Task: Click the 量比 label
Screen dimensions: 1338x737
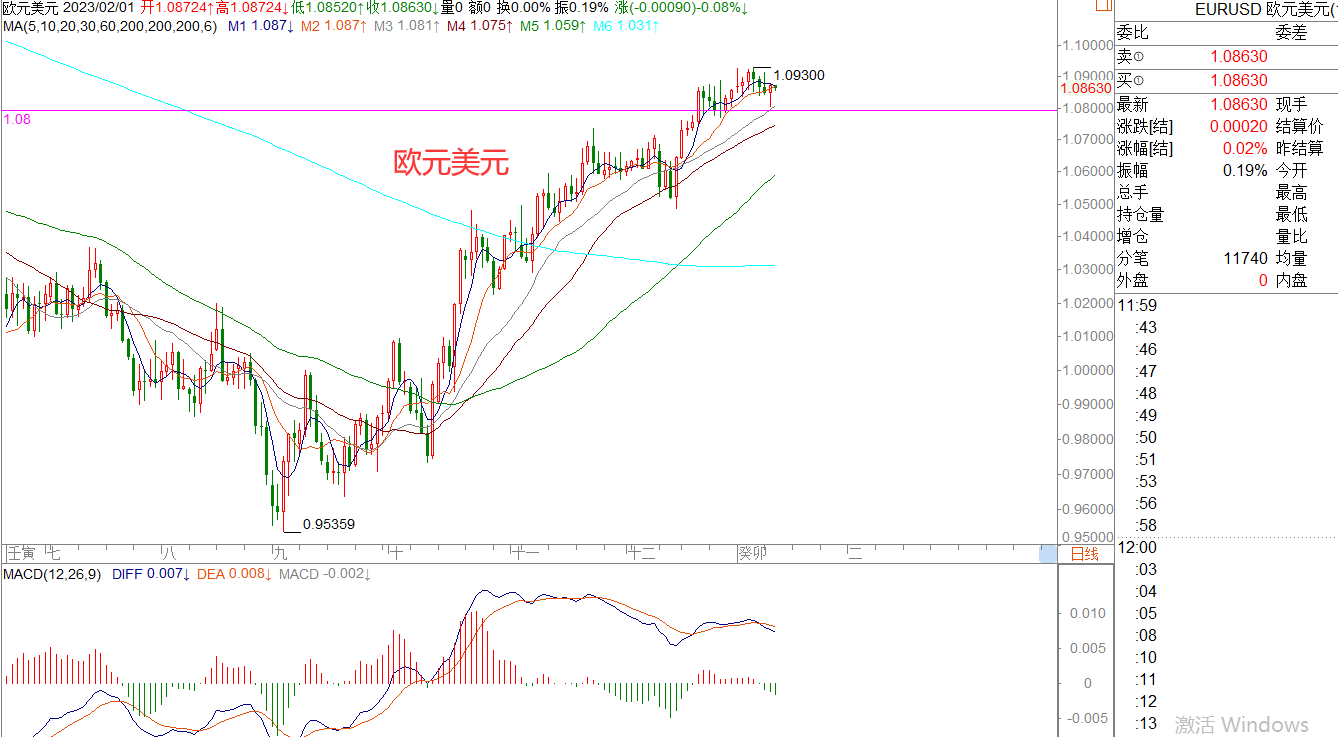Action: pyautogui.click(x=1291, y=236)
